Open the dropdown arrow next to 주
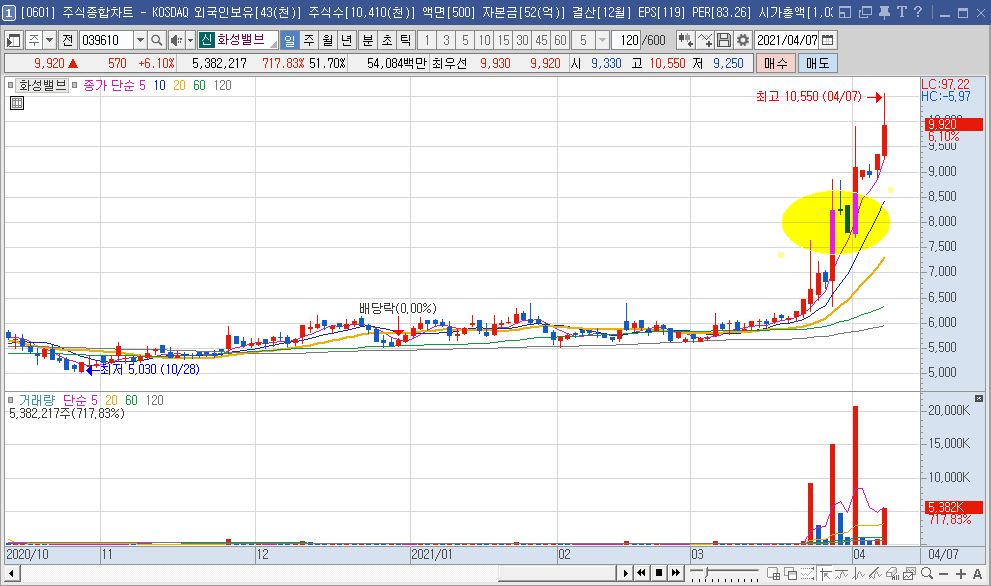Screen dimensions: 991x586 point(49,40)
